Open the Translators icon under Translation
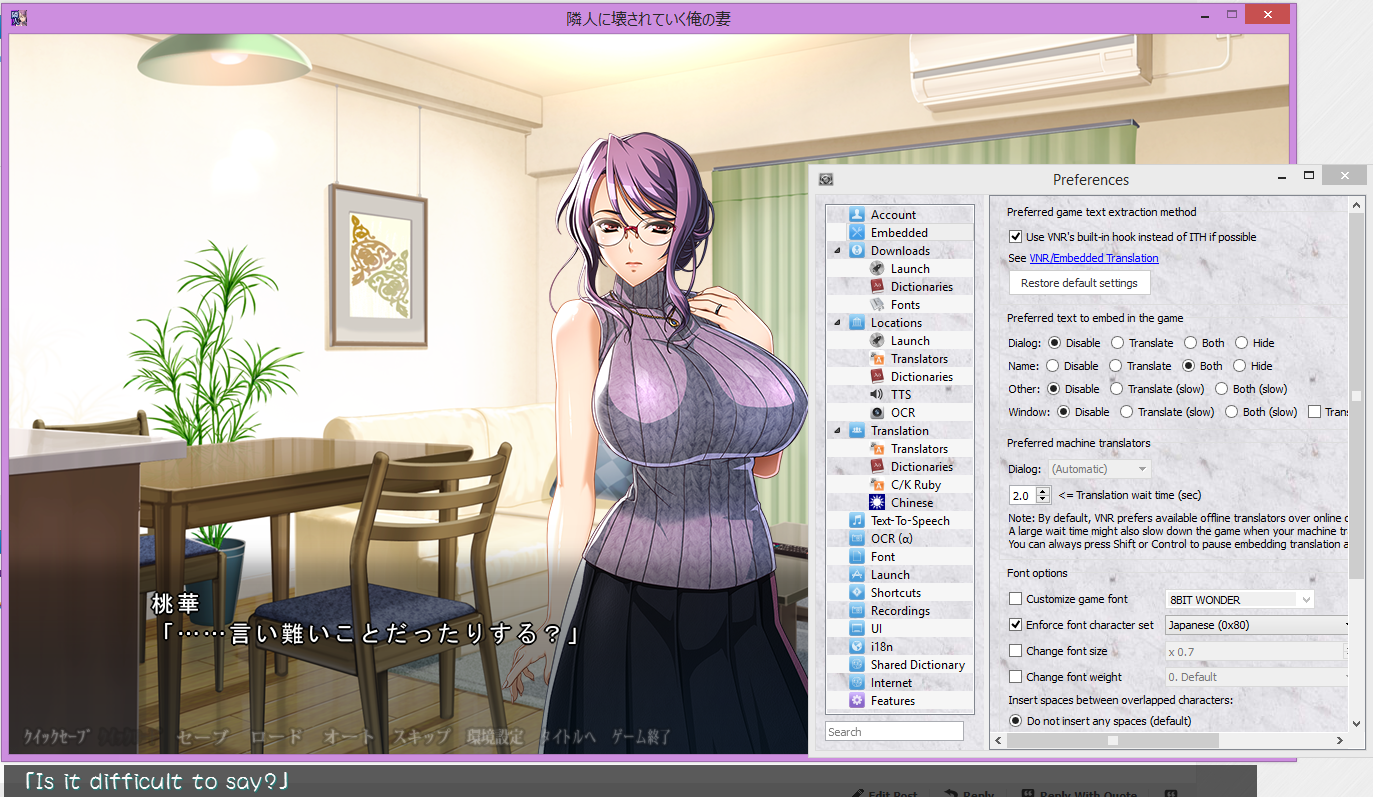The height and width of the screenshot is (797, 1373). tap(877, 448)
